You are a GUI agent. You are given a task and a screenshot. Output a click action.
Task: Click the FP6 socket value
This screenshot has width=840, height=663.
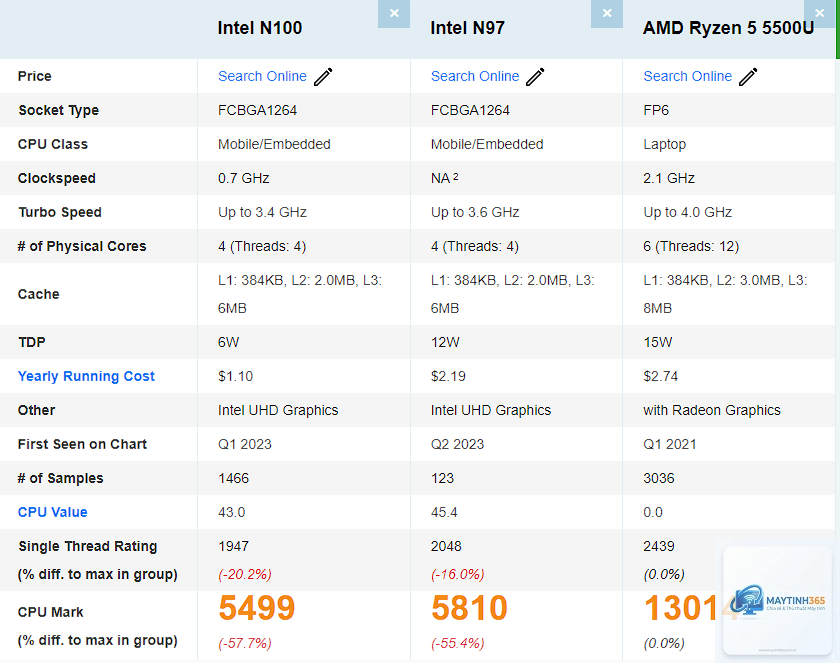click(x=656, y=110)
